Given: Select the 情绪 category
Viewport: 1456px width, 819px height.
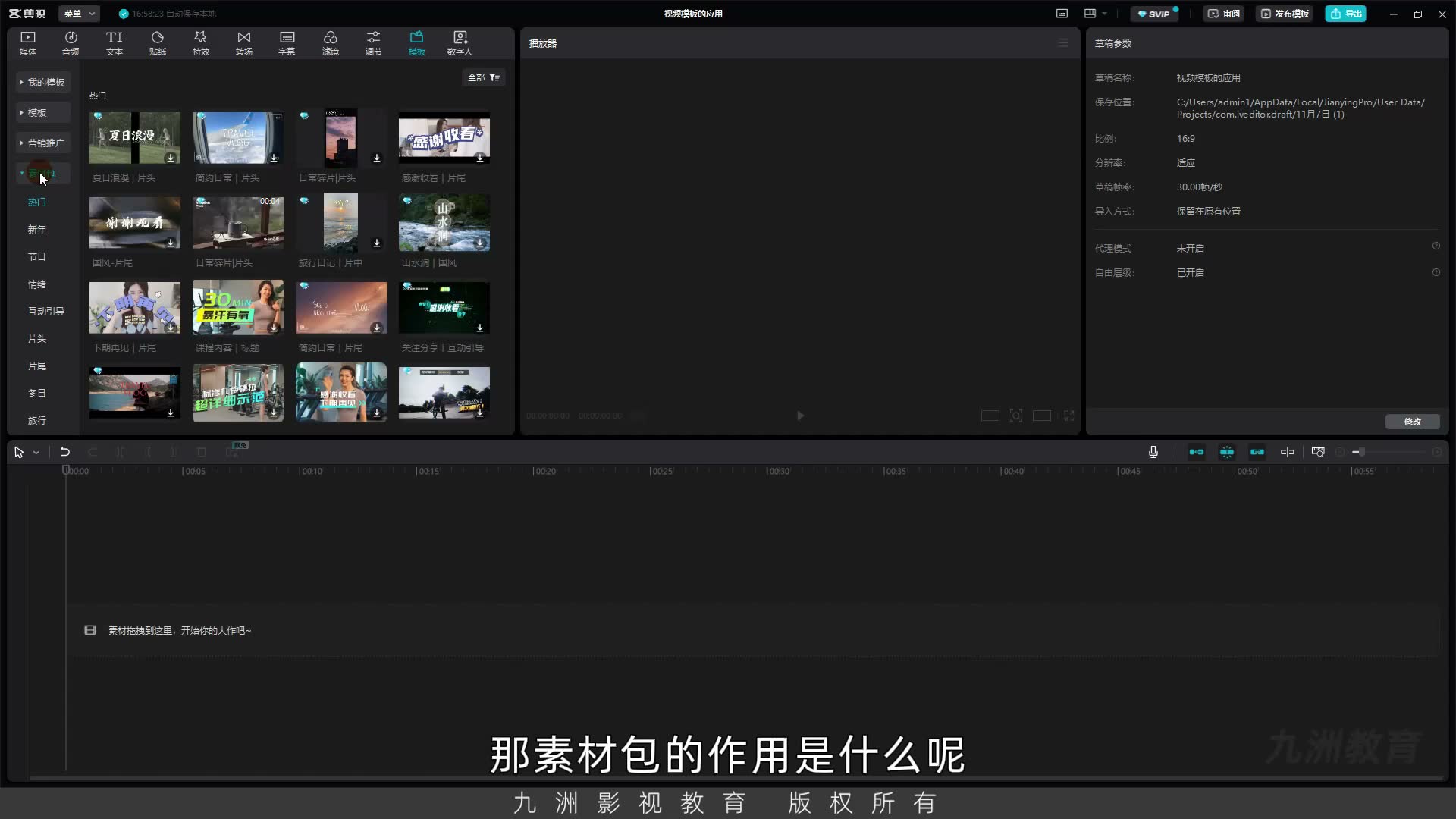Looking at the screenshot, I should tap(37, 284).
